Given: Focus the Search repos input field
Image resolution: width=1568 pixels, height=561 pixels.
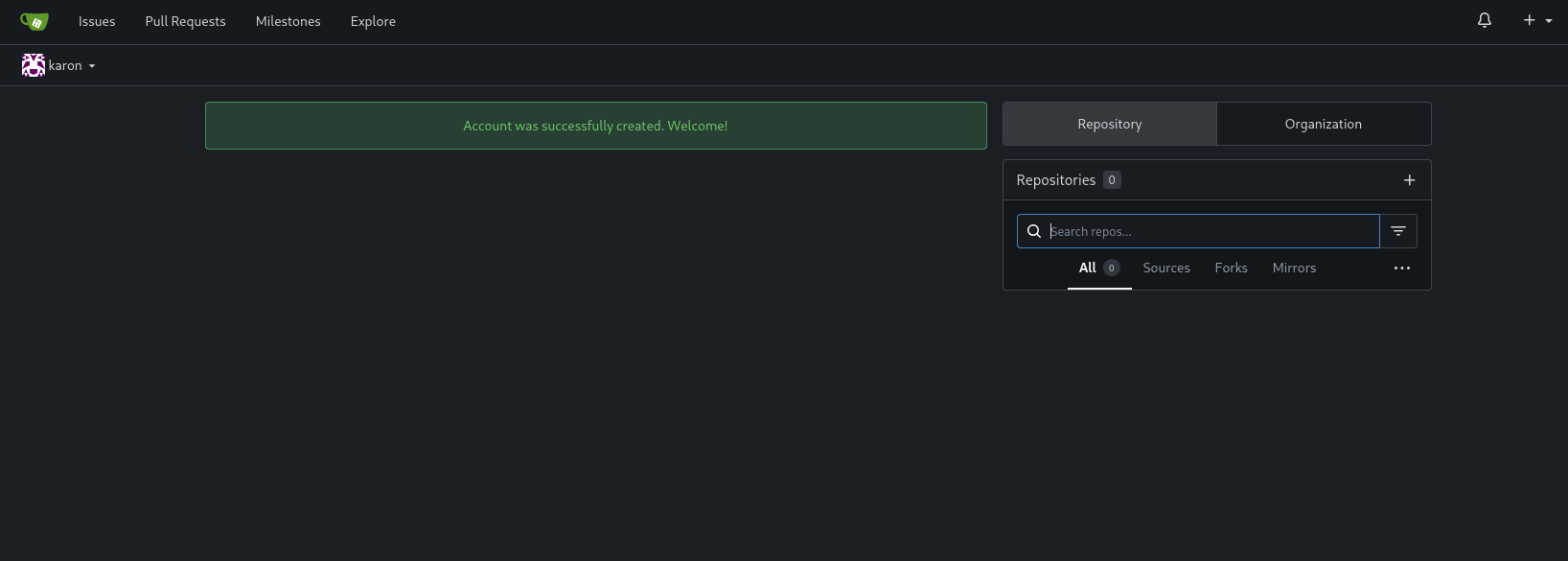Looking at the screenshot, I should [x=1212, y=231].
